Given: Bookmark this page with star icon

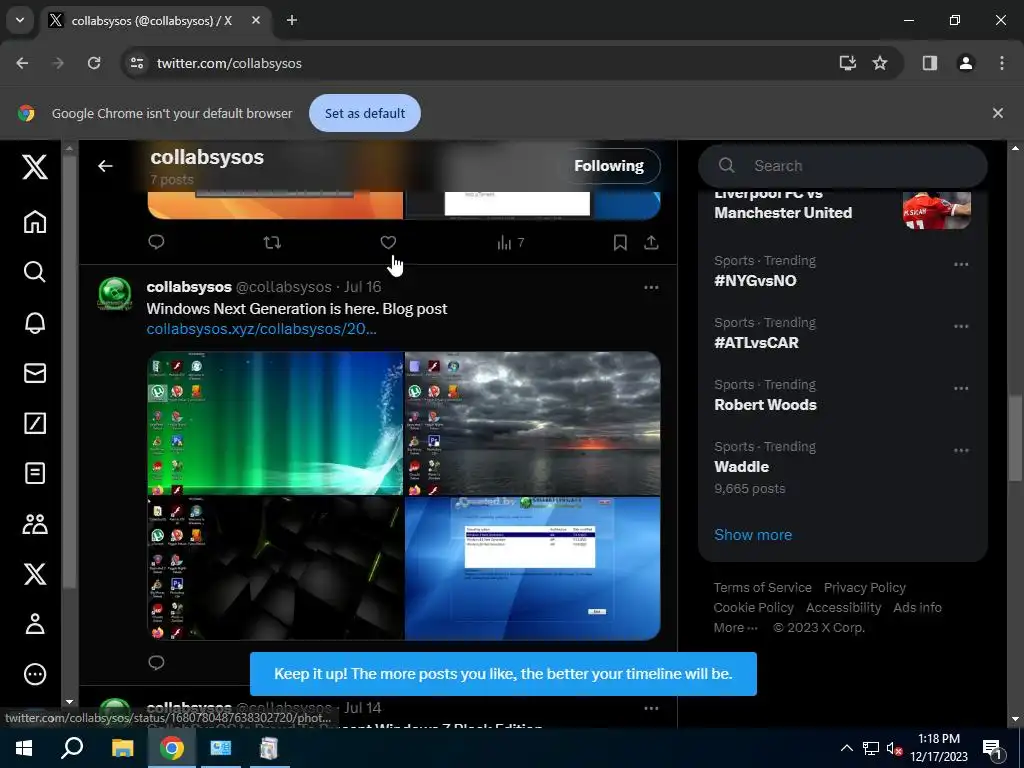Looking at the screenshot, I should [x=880, y=63].
